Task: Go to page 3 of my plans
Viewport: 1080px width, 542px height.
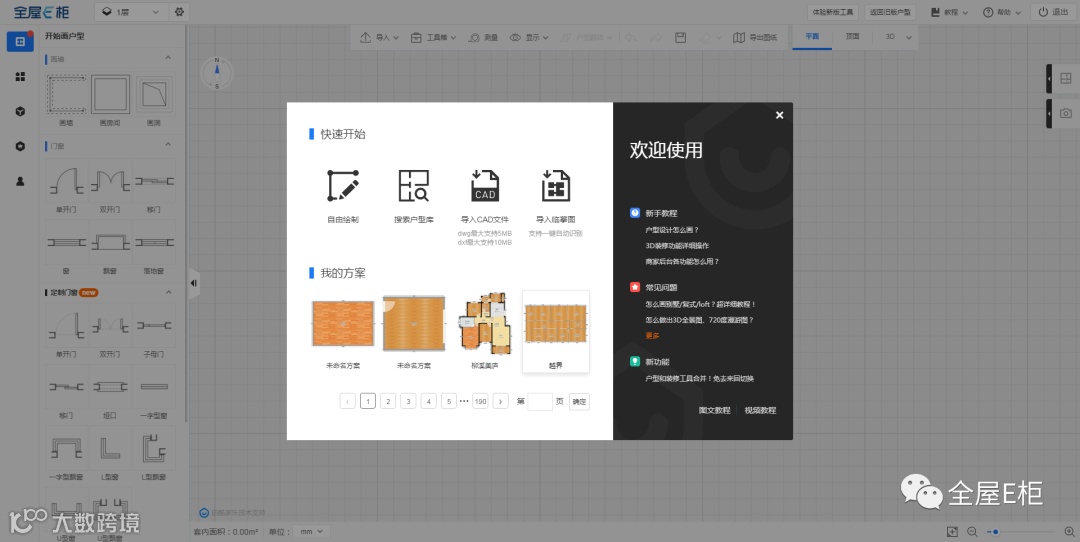Action: tap(408, 401)
